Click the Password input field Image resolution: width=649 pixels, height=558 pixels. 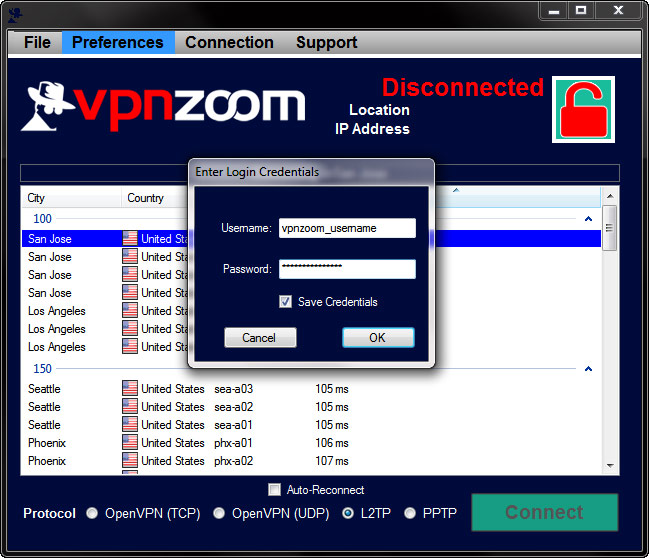[347, 269]
